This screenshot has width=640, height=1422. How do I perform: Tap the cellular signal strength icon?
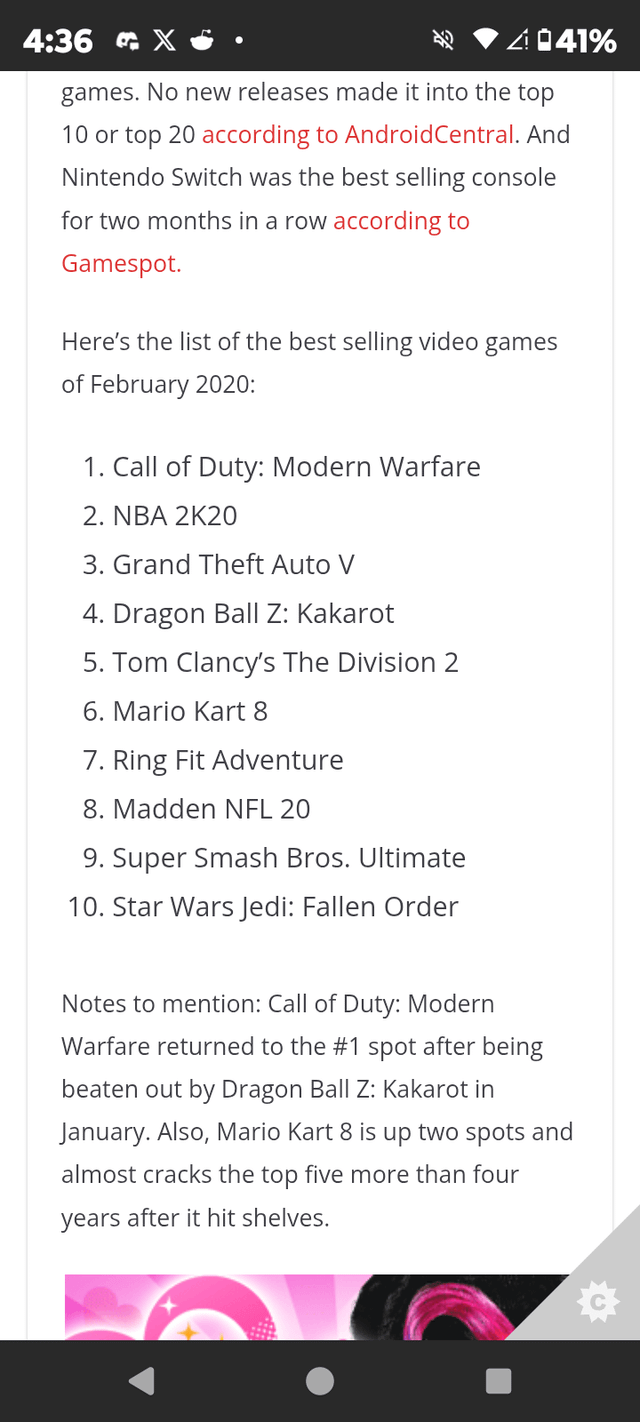pos(517,40)
